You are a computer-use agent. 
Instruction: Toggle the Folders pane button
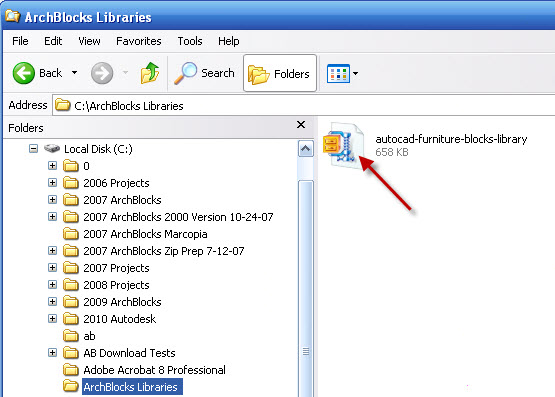[280, 73]
